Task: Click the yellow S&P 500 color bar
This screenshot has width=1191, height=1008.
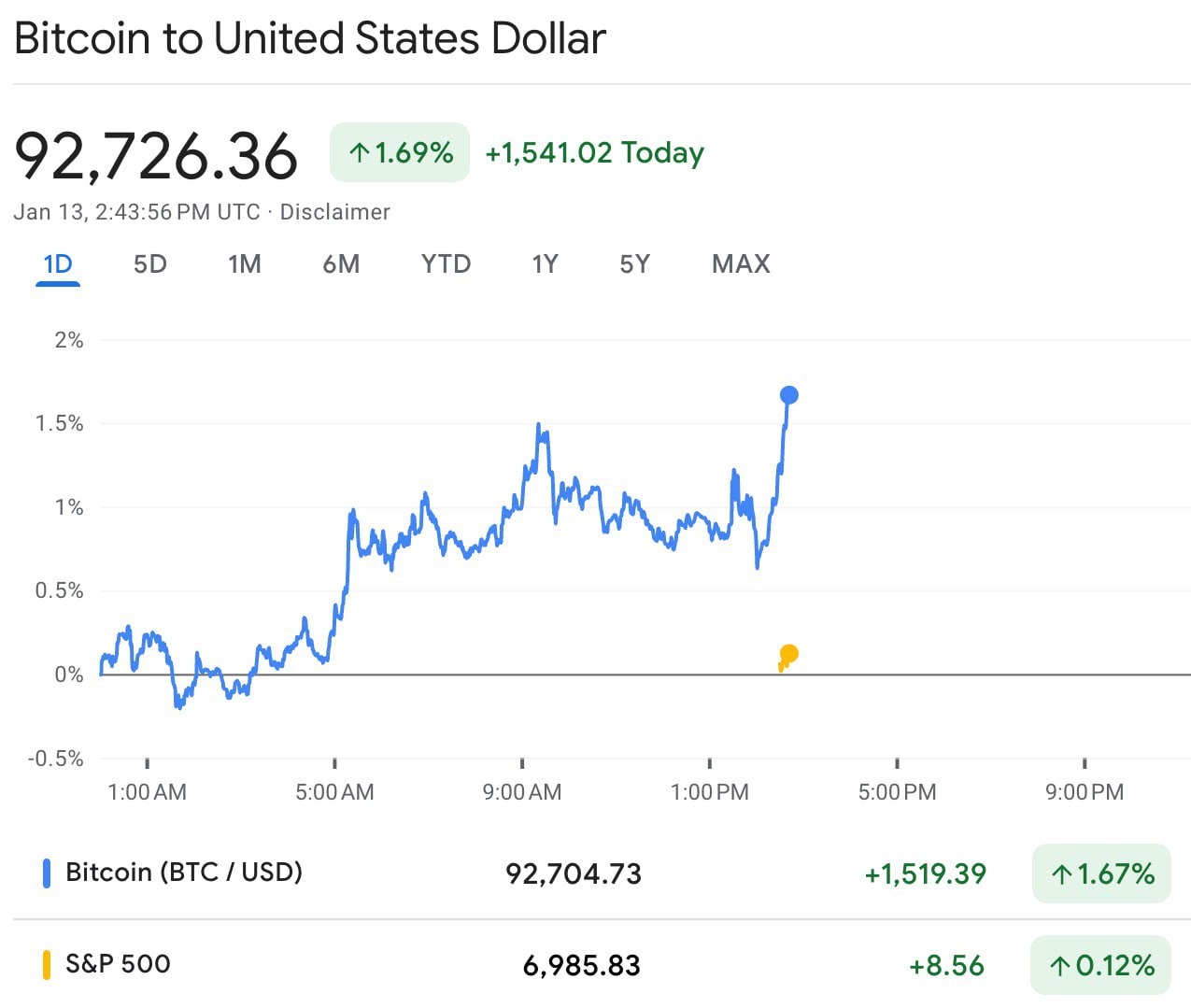Action: pos(47,964)
